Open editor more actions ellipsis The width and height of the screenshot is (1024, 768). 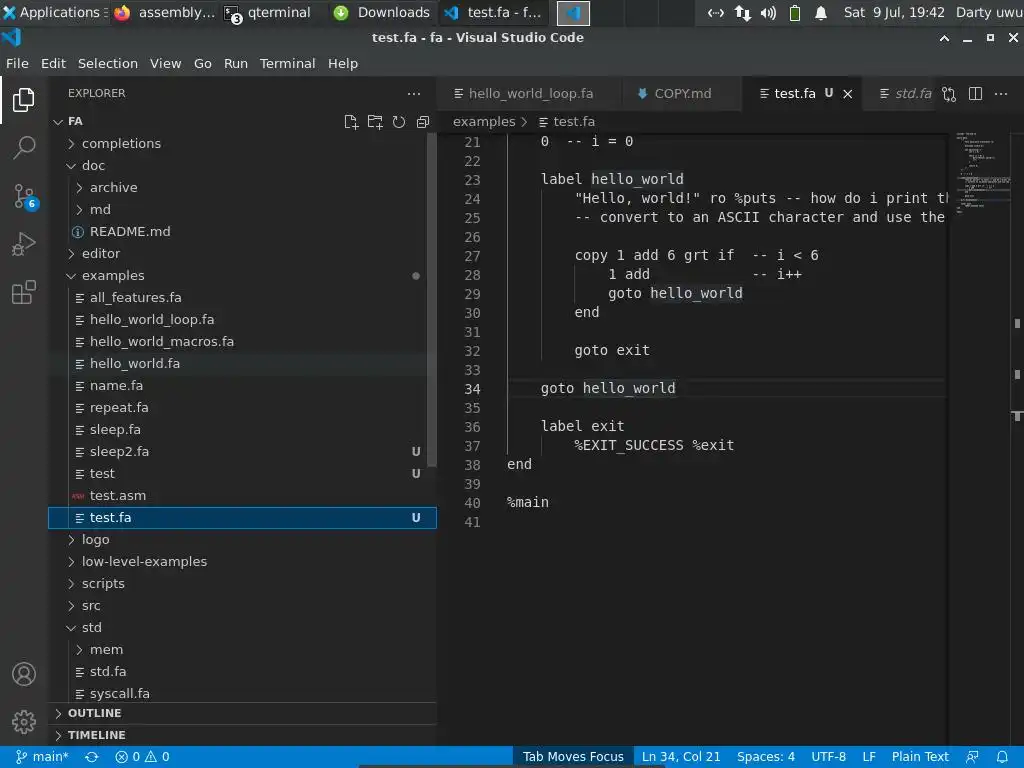coord(1000,94)
